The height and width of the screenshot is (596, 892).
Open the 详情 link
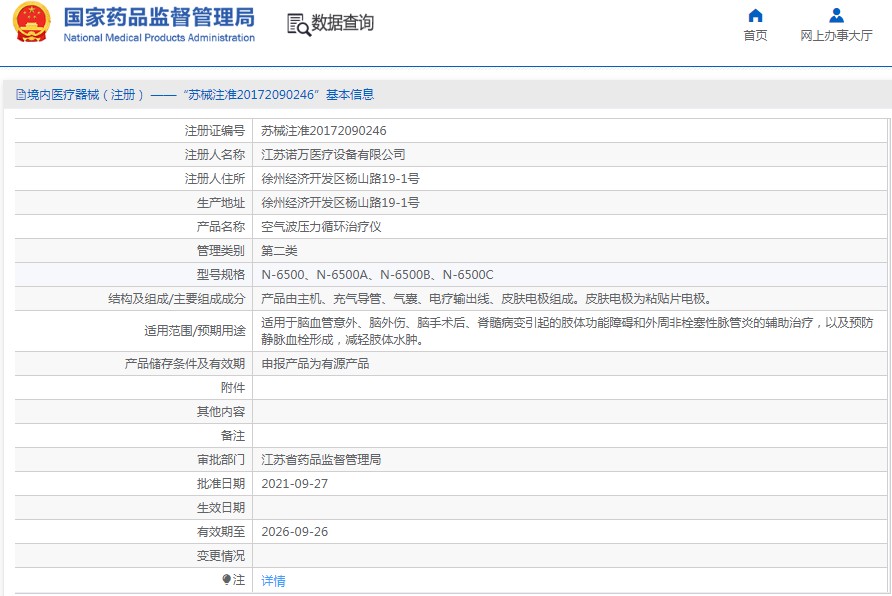click(x=273, y=580)
